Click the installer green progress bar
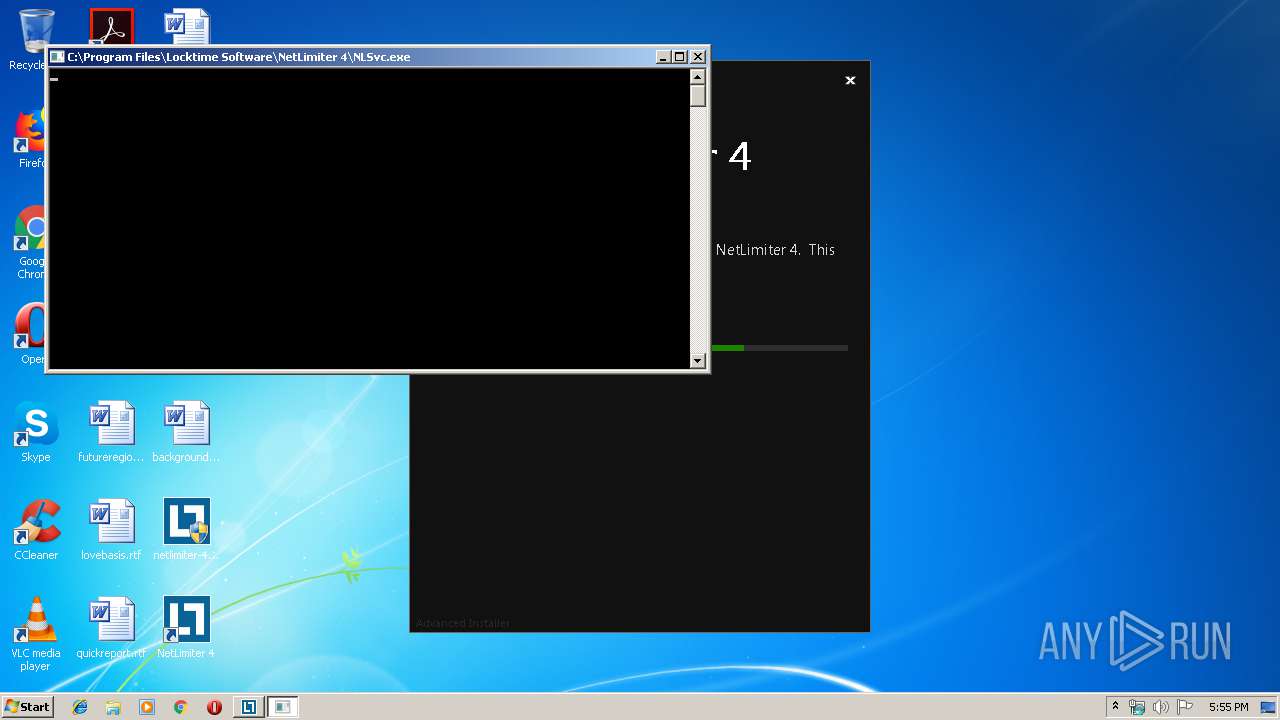This screenshot has width=1280, height=720. coord(727,348)
